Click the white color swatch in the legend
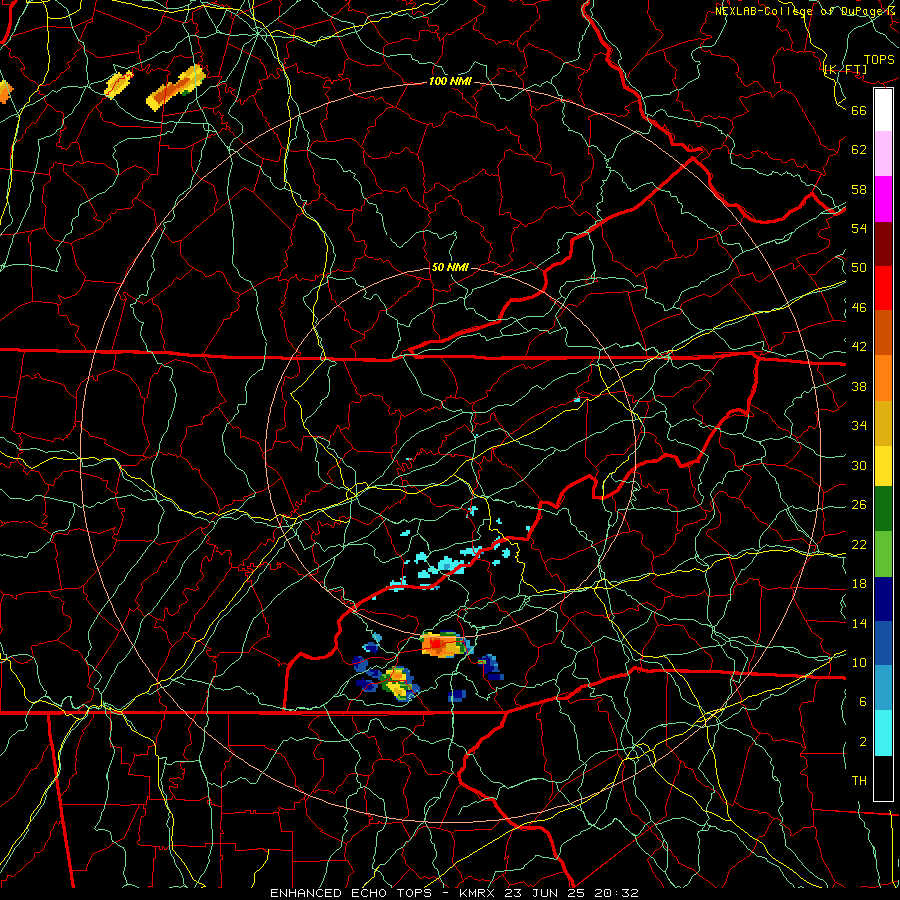900x900 pixels. (x=883, y=110)
